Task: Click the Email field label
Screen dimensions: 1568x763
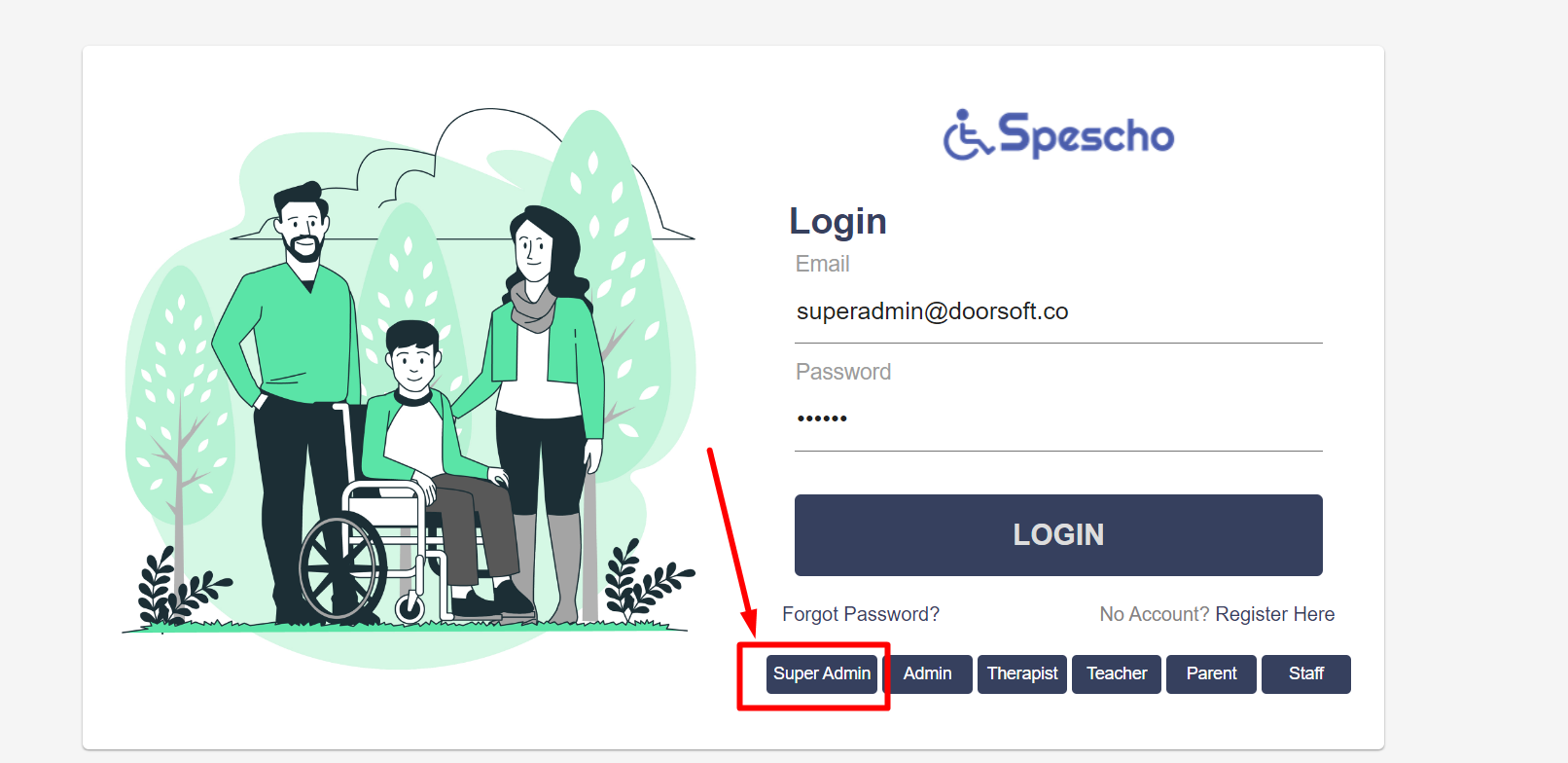Action: 822,264
